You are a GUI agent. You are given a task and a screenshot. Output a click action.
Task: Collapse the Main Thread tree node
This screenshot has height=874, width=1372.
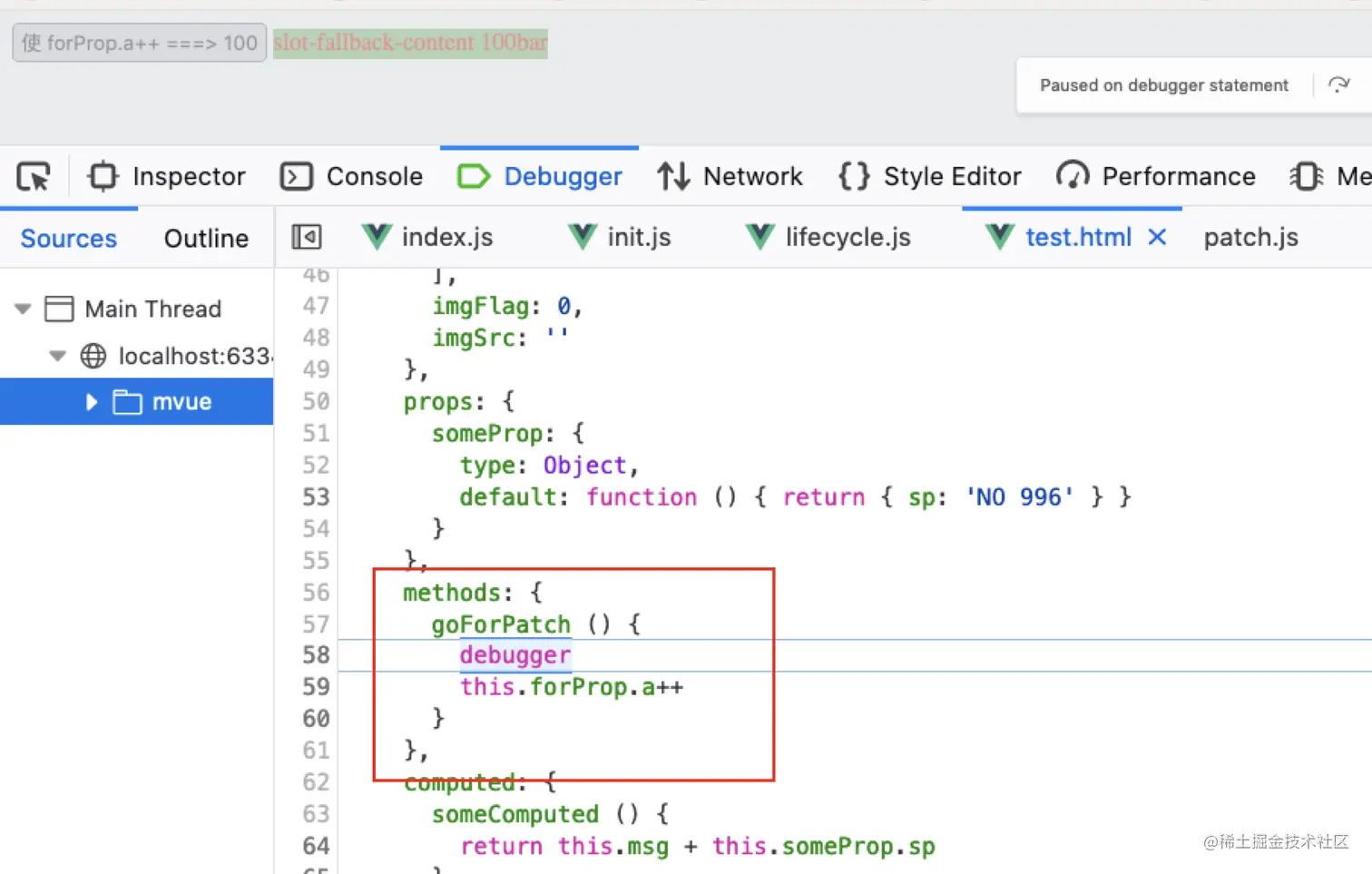point(24,309)
